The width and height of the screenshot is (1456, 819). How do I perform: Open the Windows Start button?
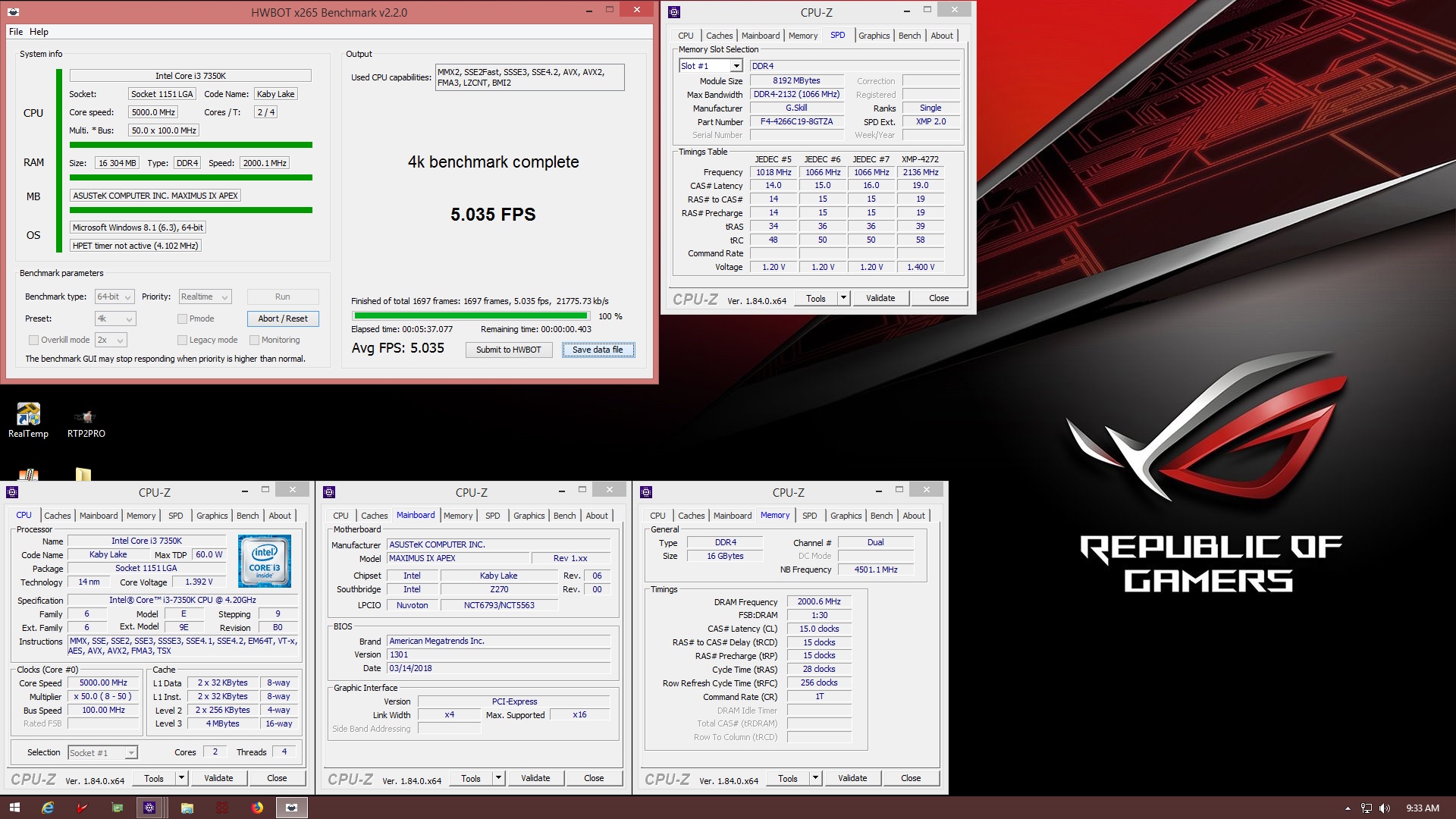(14, 808)
